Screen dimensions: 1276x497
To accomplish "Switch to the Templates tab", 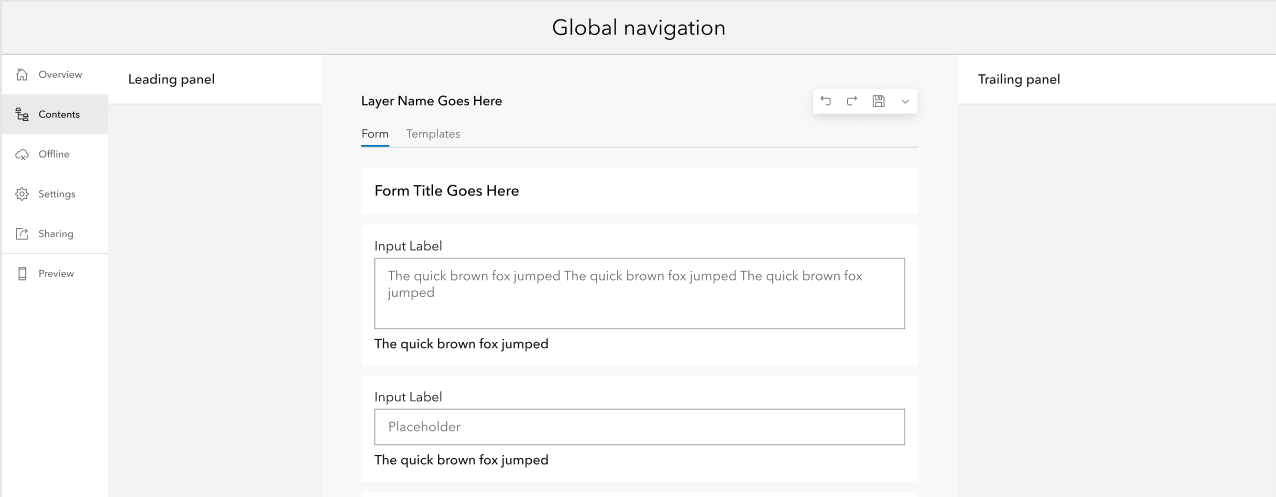I will click(433, 134).
